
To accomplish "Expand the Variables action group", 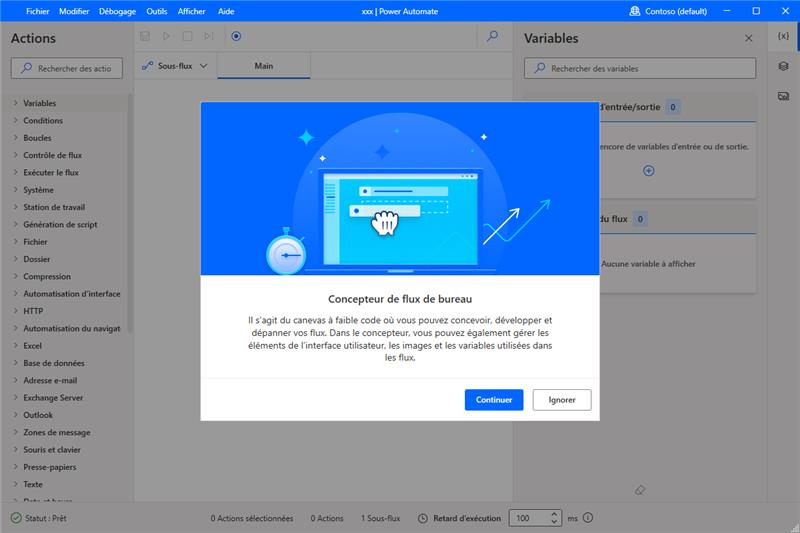I will tap(65, 103).
